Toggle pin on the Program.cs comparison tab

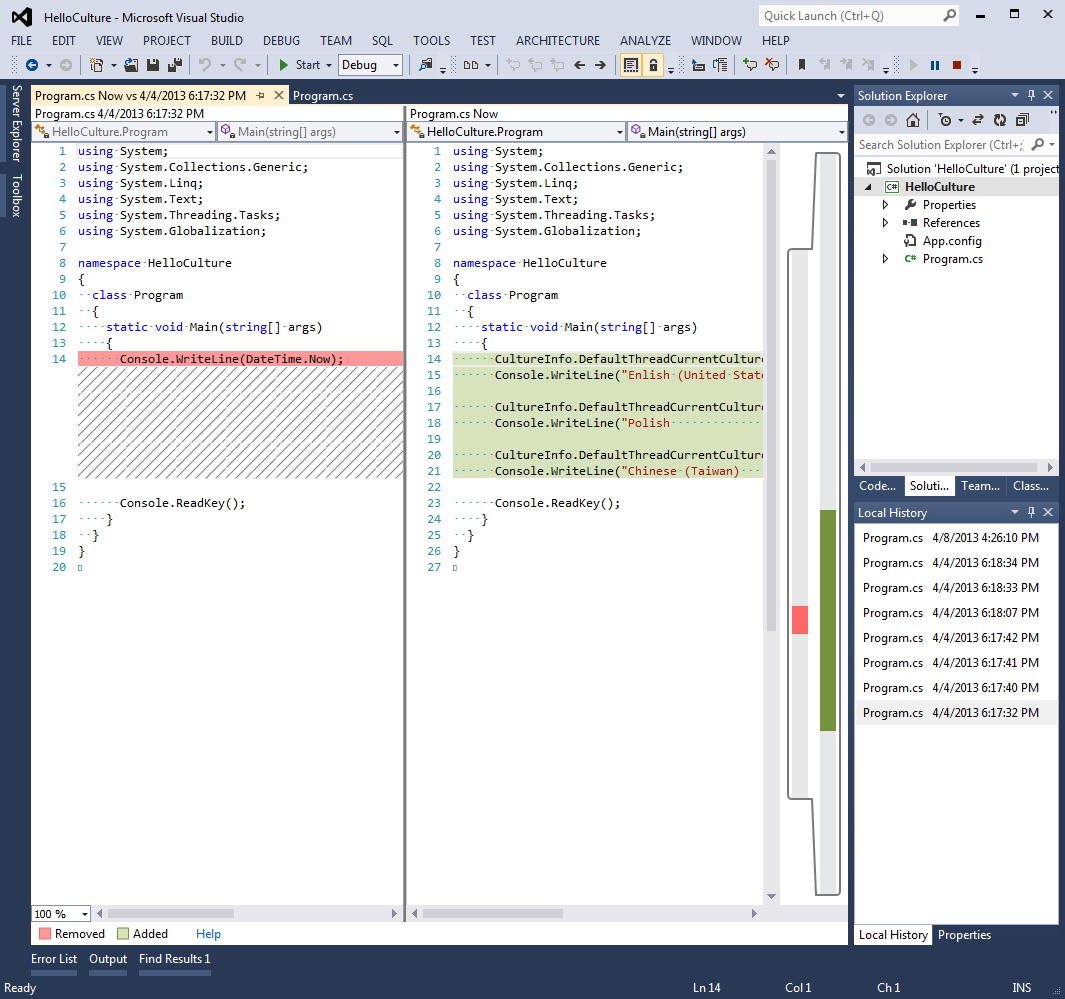pos(261,96)
